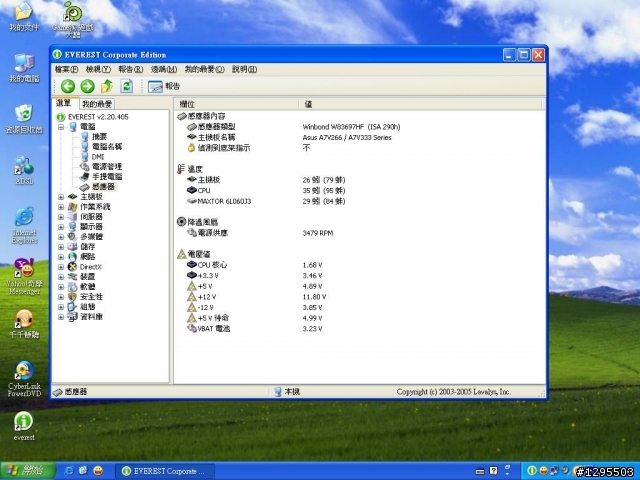The width and height of the screenshot is (640, 480).
Task: Open 千千靜聽 desktop shortcut
Action: click(x=24, y=324)
